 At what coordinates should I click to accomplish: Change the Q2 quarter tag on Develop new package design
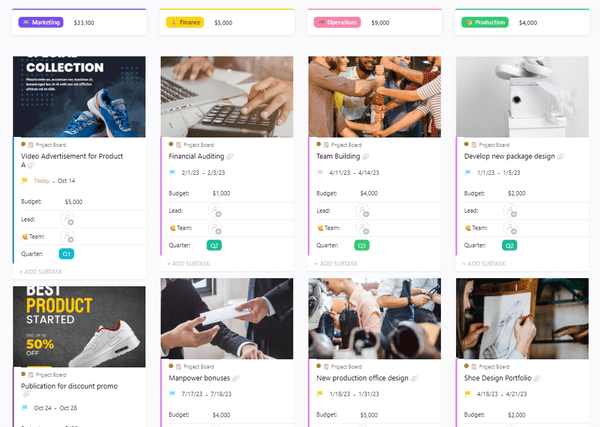point(510,245)
